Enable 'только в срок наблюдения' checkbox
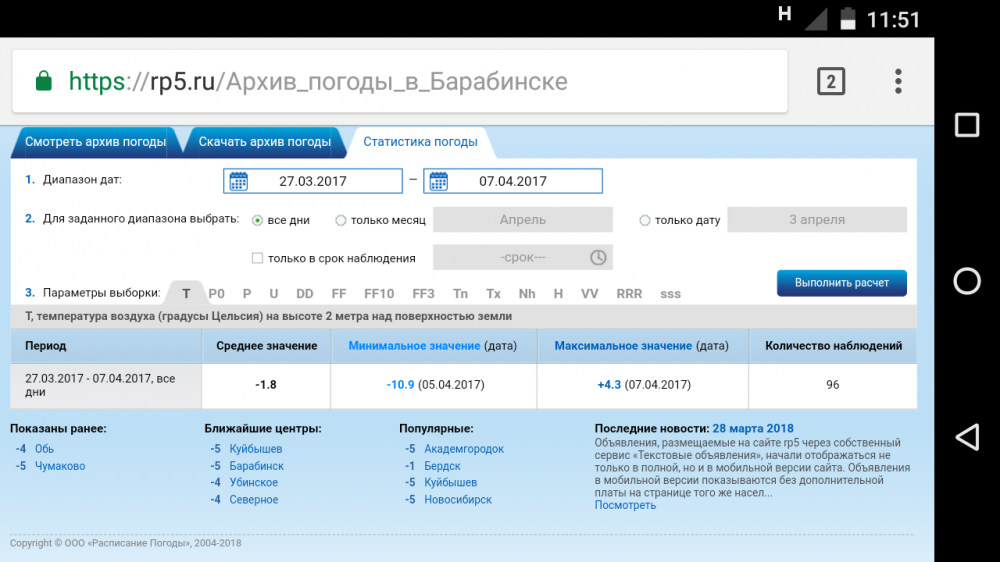This screenshot has width=1000, height=562. click(258, 258)
